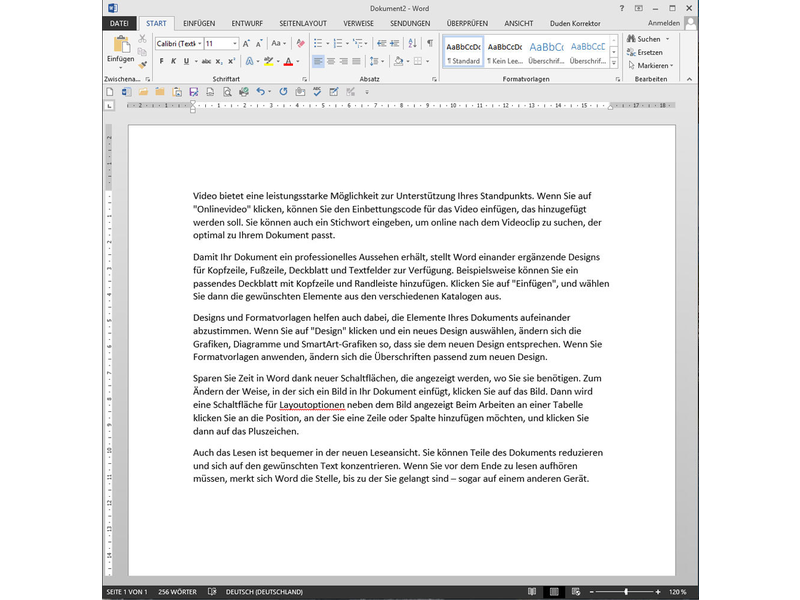Apply the yellow text highlight color
This screenshot has width=800, height=600.
(268, 61)
